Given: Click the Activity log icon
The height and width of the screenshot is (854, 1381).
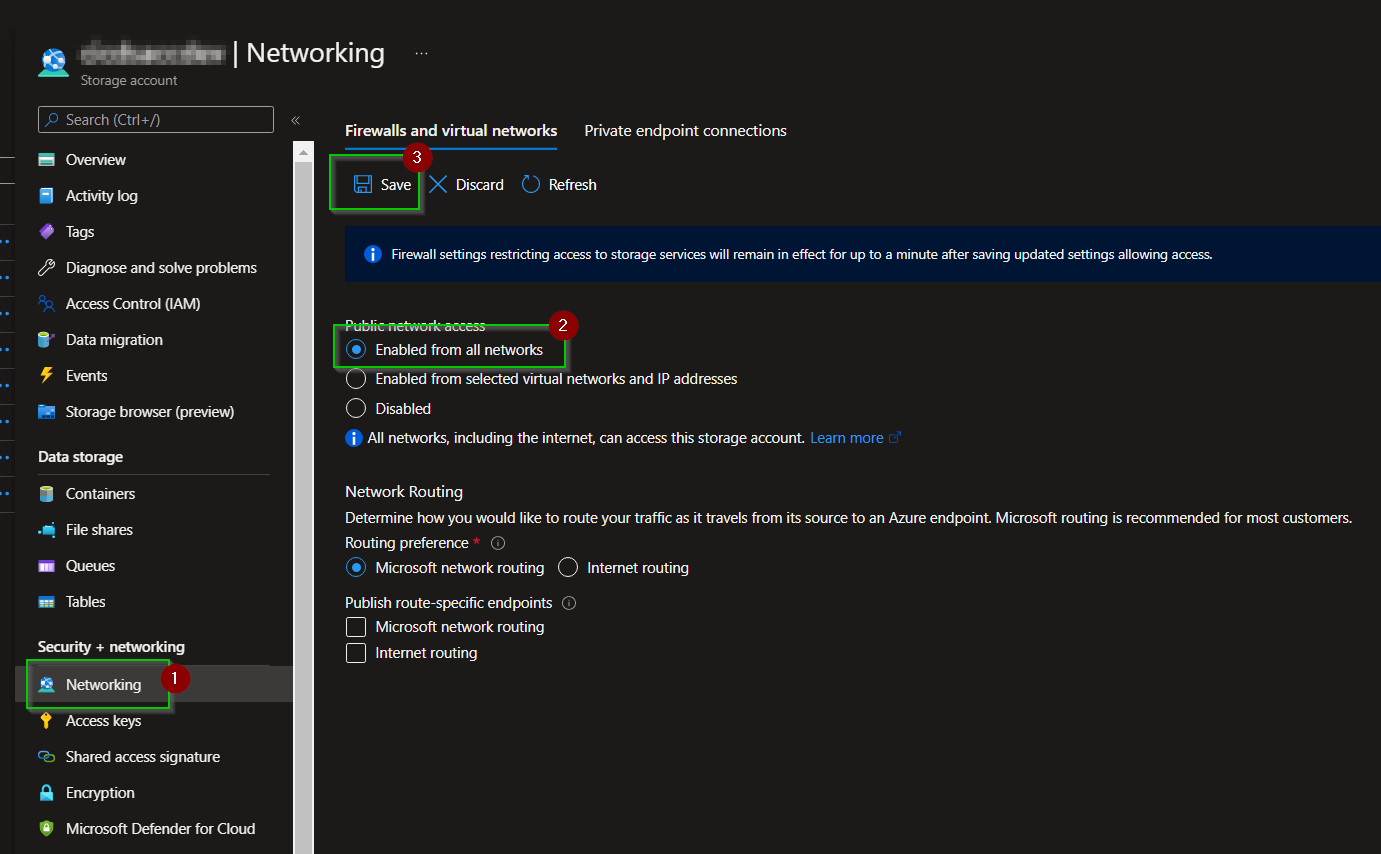Looking at the screenshot, I should point(46,196).
